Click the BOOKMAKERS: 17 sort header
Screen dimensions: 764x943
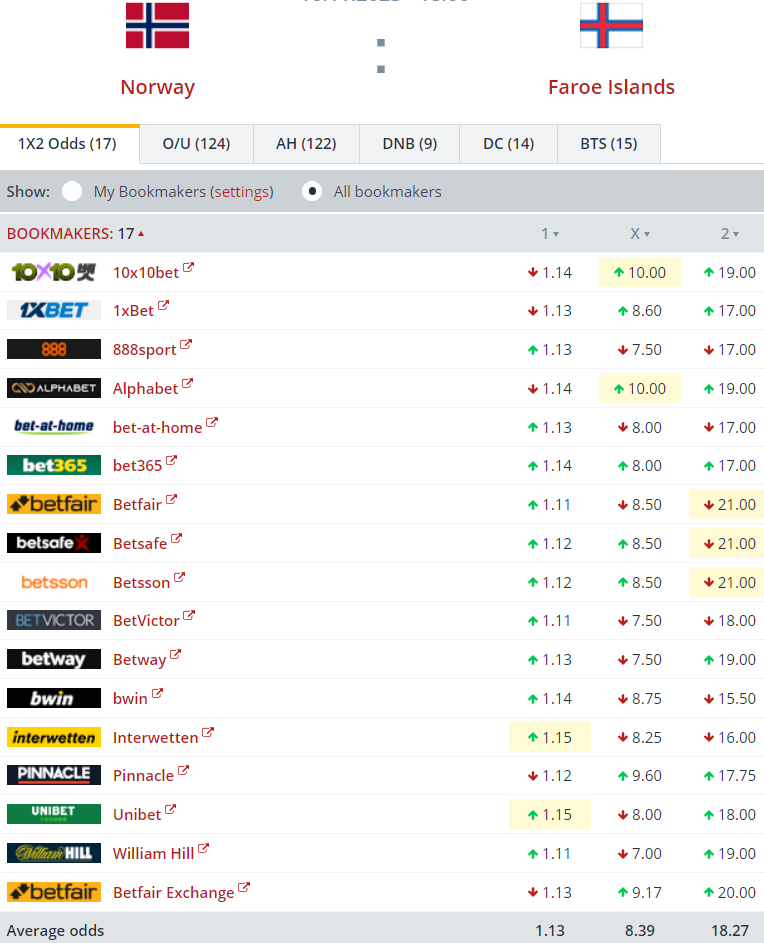tap(75, 234)
